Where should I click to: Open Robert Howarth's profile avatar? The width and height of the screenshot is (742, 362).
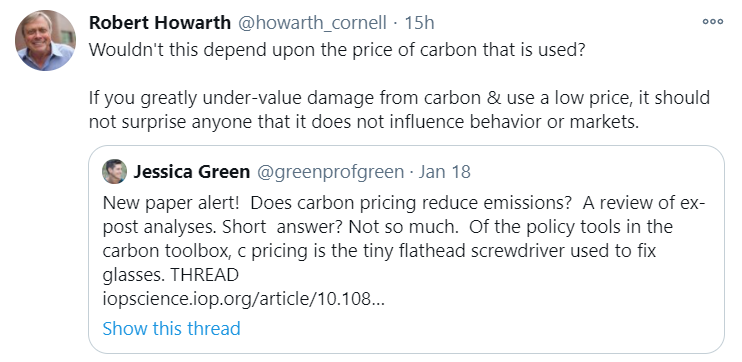tap(45, 40)
